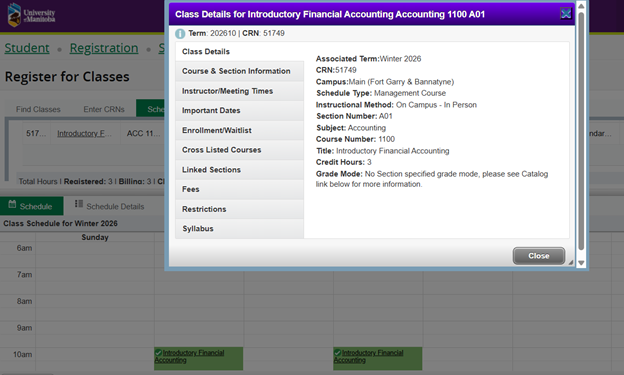Switch to the Find Classes tab
The height and width of the screenshot is (375, 624).
tap(38, 109)
